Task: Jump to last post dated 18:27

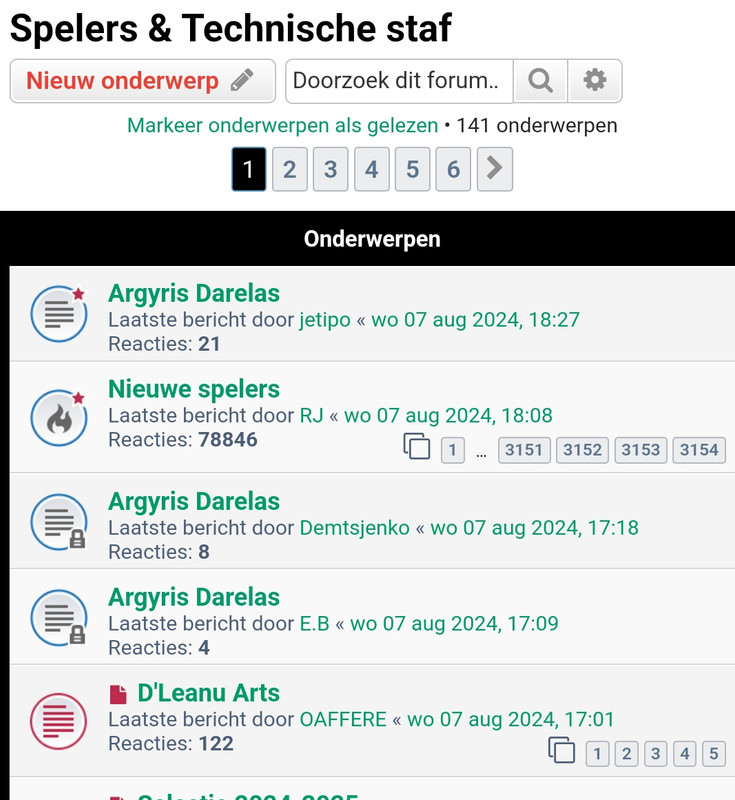Action: point(475,320)
